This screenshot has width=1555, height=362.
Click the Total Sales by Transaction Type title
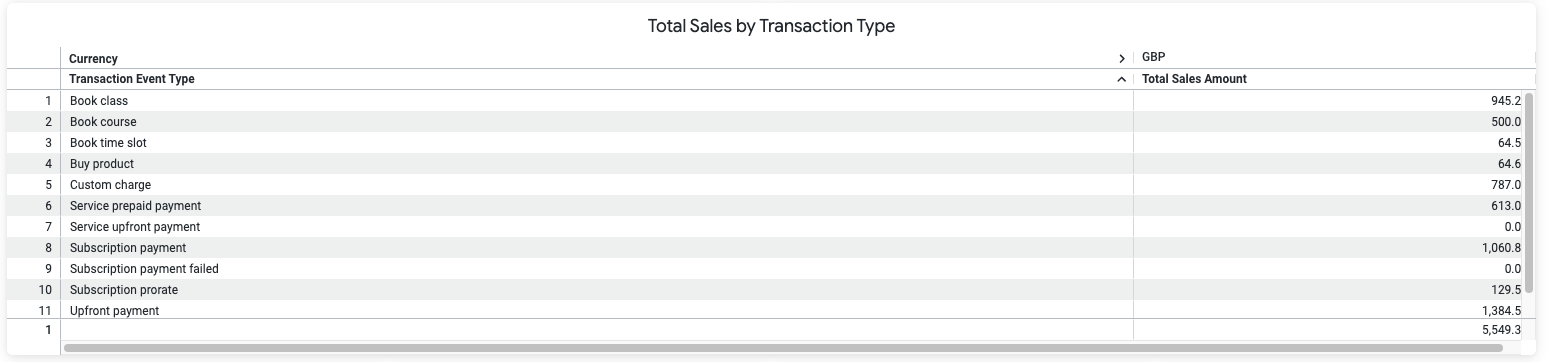(771, 26)
